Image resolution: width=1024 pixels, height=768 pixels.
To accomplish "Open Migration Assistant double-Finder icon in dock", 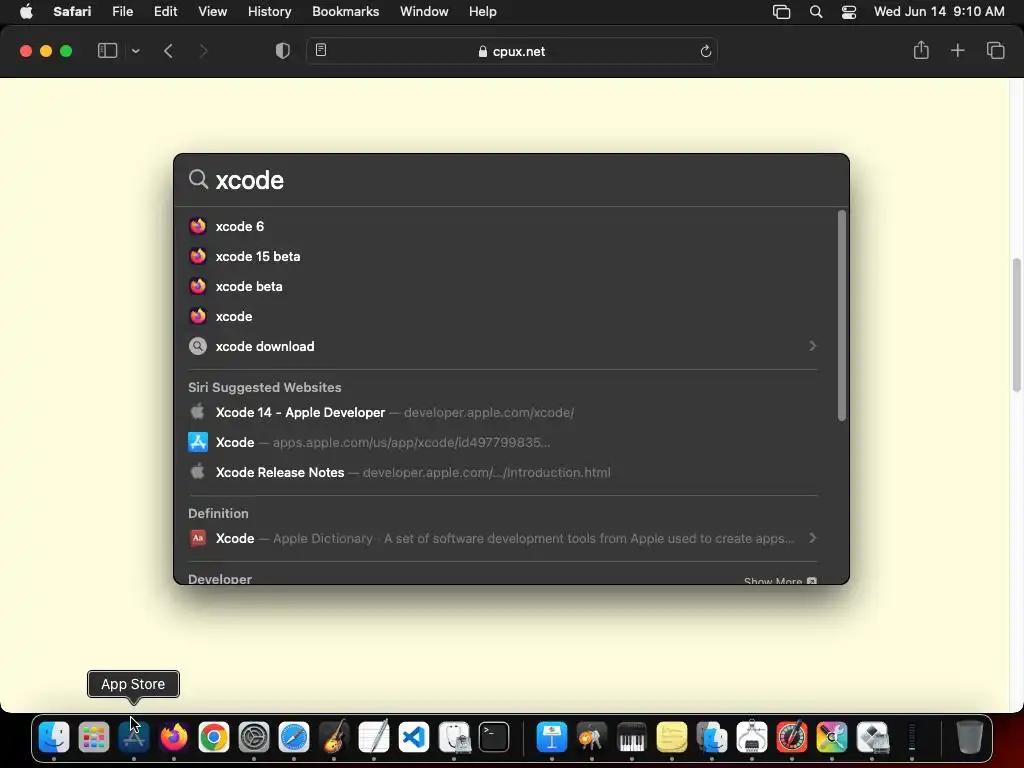I will click(x=712, y=737).
